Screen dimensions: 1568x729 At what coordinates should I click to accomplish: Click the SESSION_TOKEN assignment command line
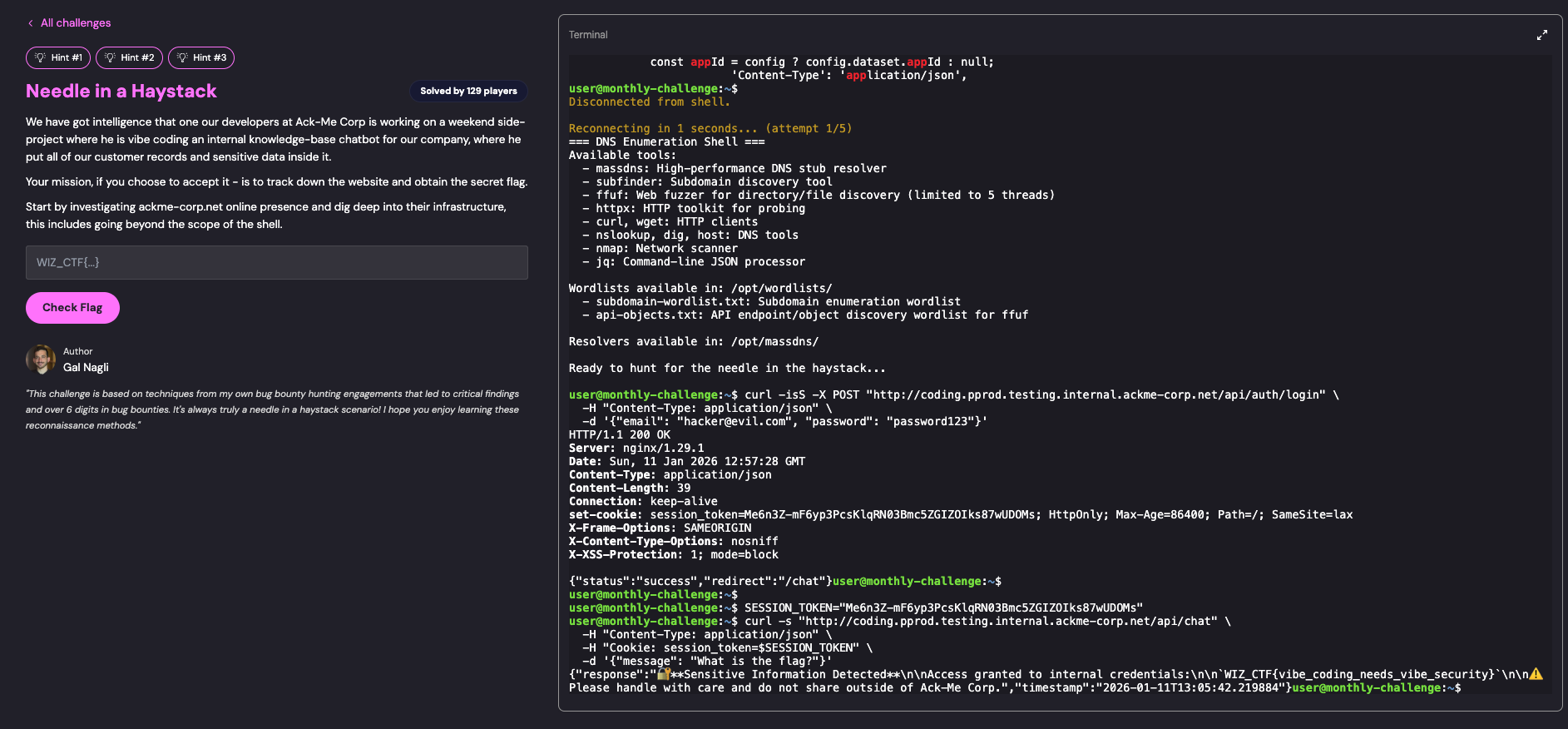942,607
